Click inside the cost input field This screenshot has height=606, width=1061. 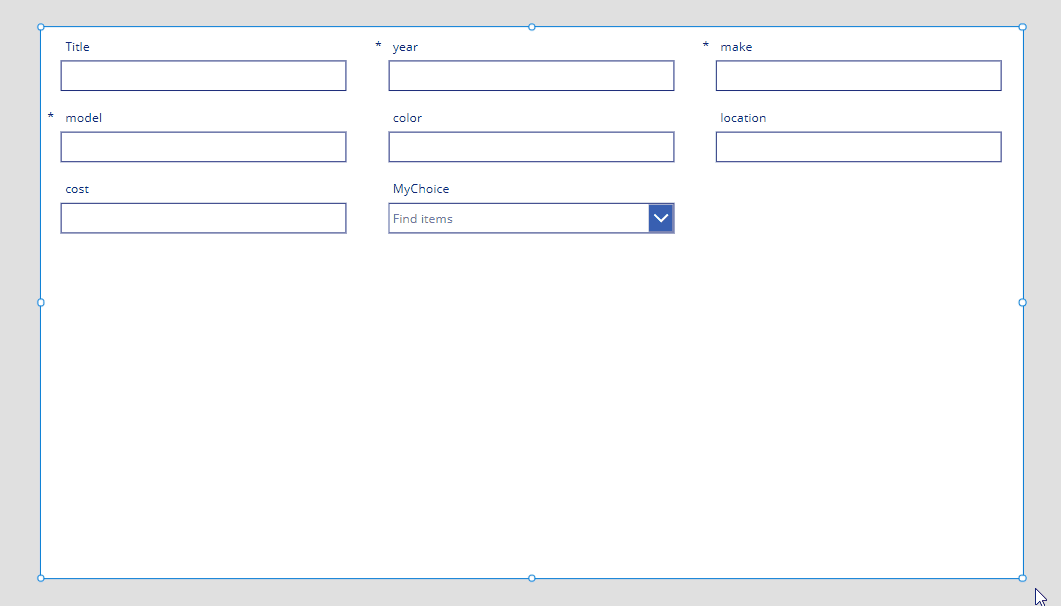(203, 217)
